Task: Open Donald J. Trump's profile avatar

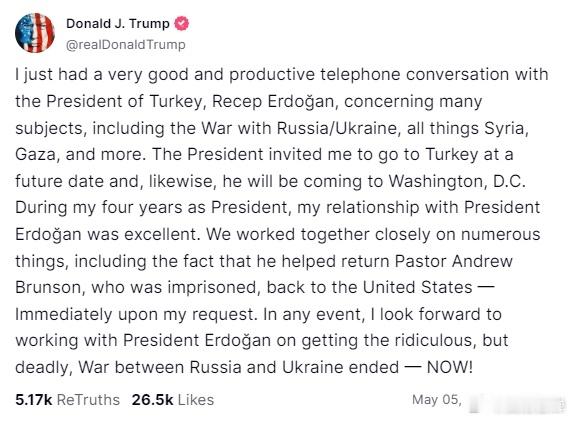Action: click(35, 32)
